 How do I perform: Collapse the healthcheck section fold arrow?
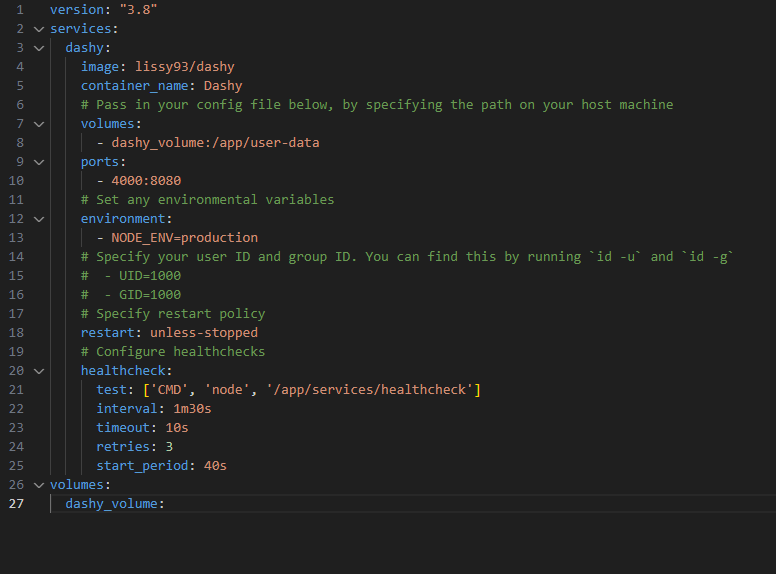tap(38, 371)
